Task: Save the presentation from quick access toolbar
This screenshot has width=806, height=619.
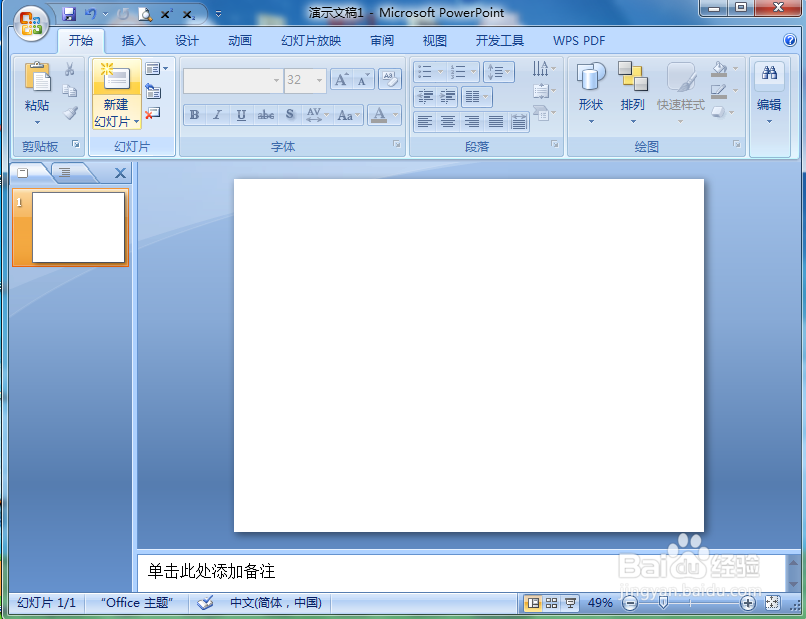Action: point(69,14)
